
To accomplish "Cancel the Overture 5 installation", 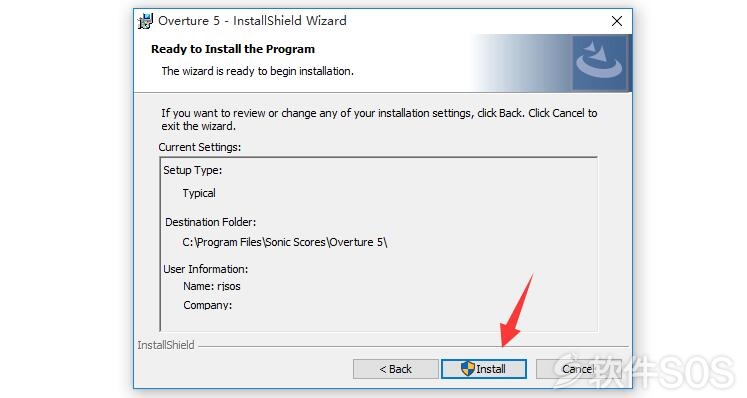I will click(578, 369).
